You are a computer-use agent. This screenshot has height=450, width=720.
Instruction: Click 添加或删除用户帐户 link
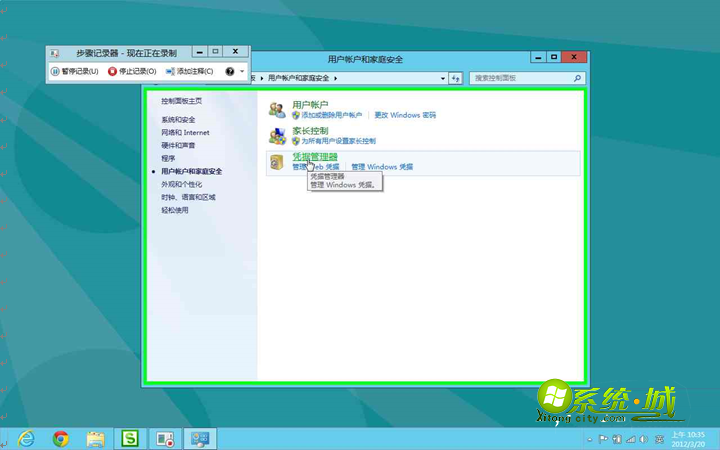click(x=332, y=115)
